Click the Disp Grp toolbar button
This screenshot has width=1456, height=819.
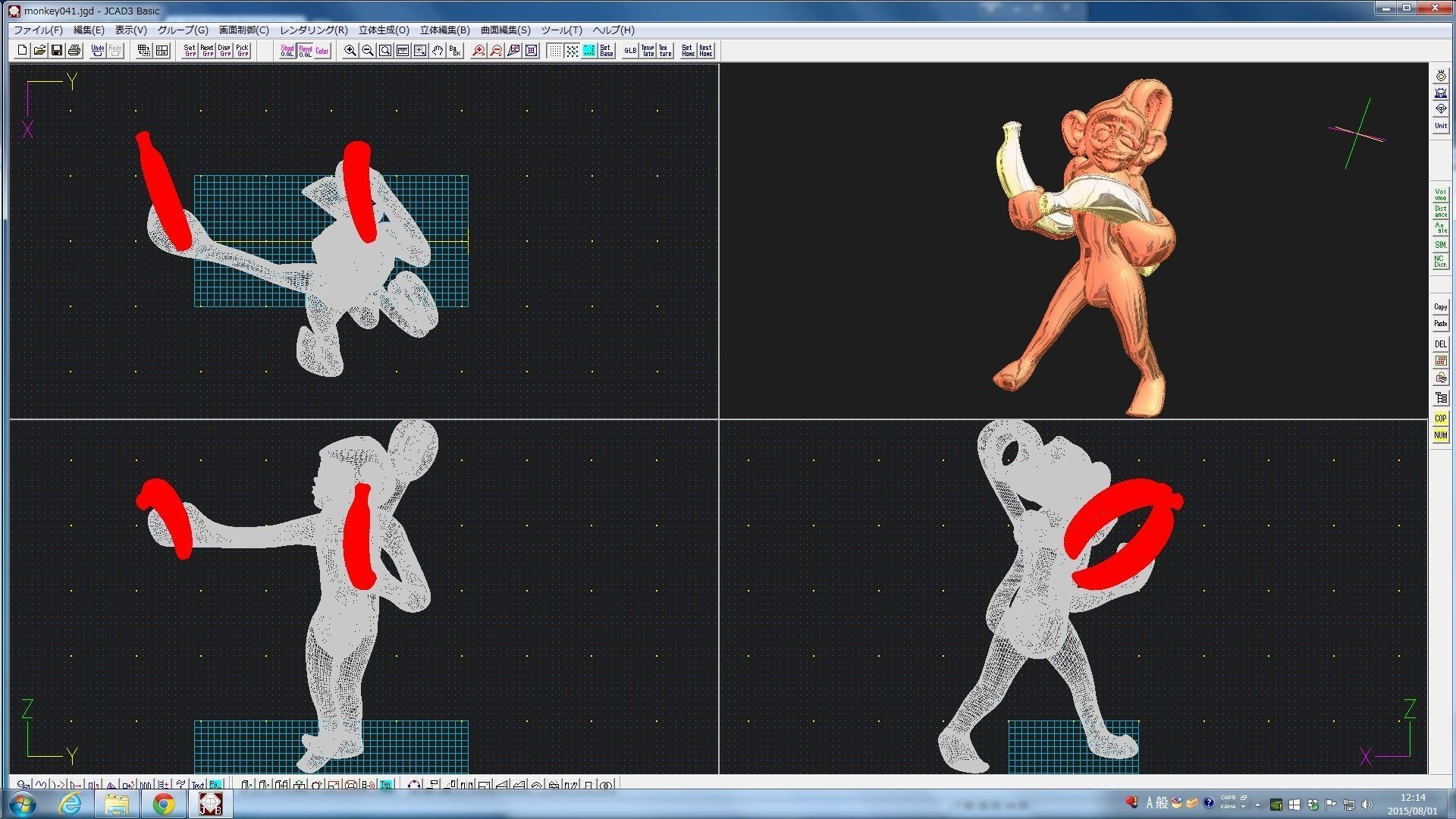(224, 50)
